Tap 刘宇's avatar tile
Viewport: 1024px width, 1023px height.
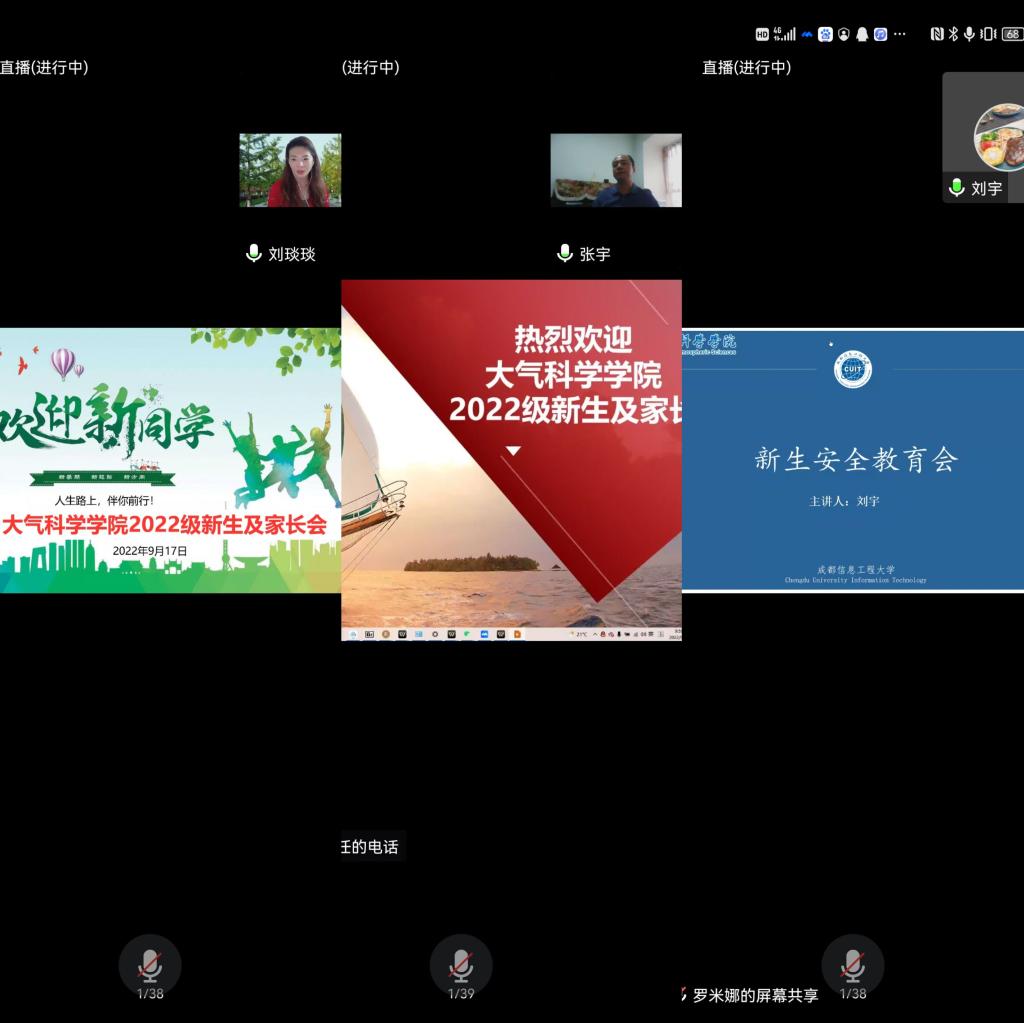pyautogui.click(x=998, y=137)
